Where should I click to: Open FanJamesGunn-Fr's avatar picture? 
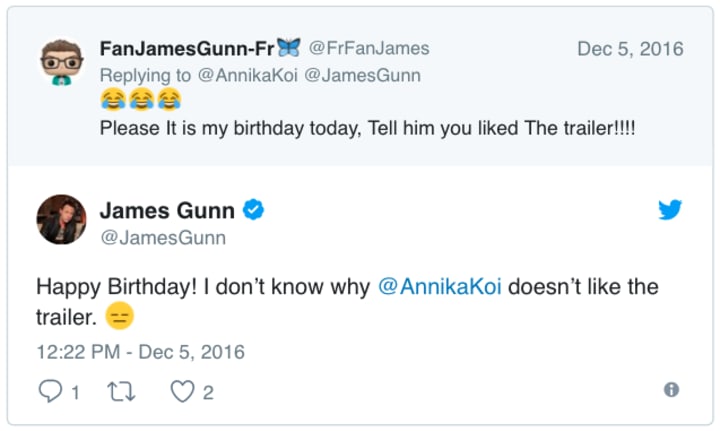point(62,63)
